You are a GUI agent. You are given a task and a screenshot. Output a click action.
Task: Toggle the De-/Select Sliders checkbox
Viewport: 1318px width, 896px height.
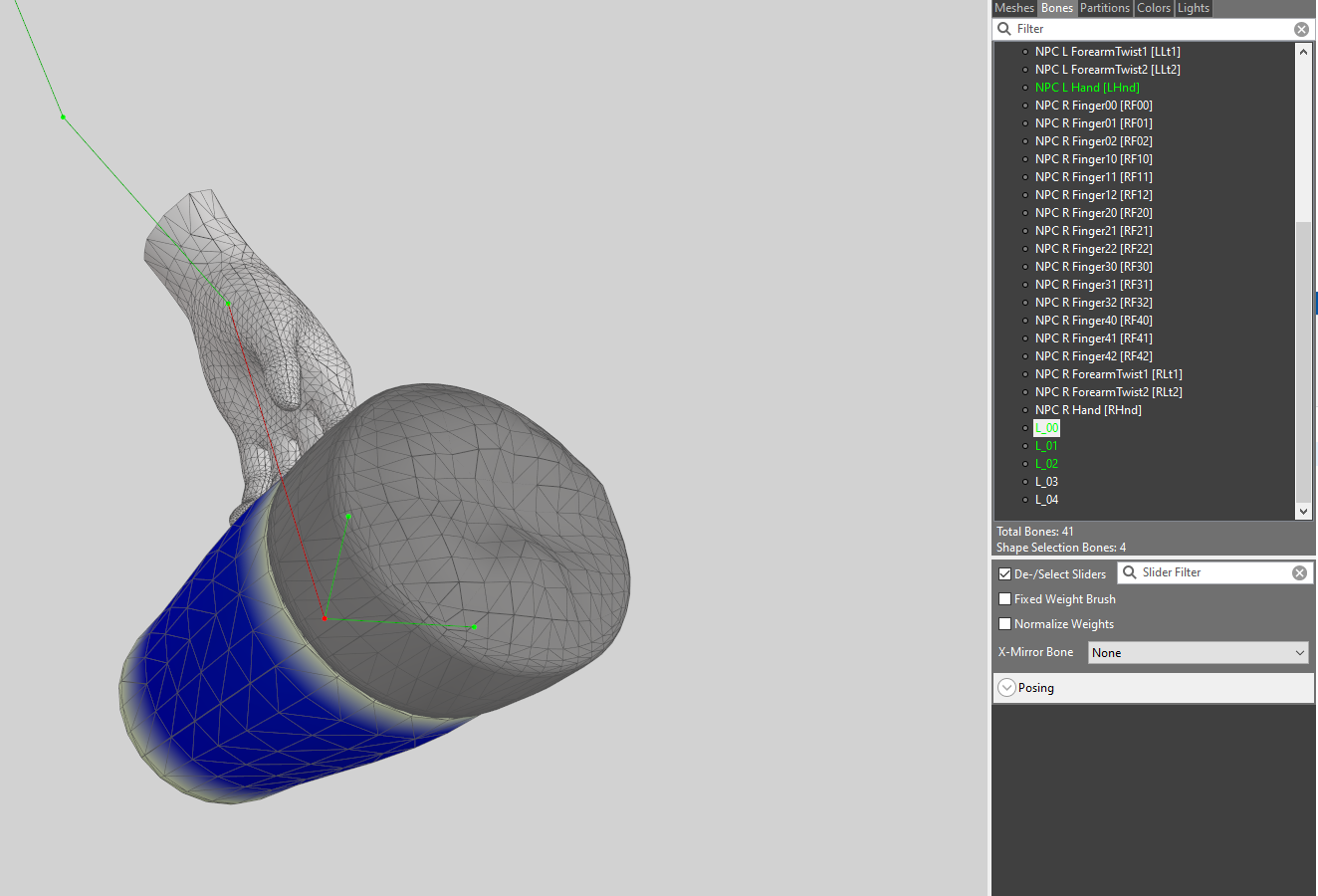[x=1005, y=574]
